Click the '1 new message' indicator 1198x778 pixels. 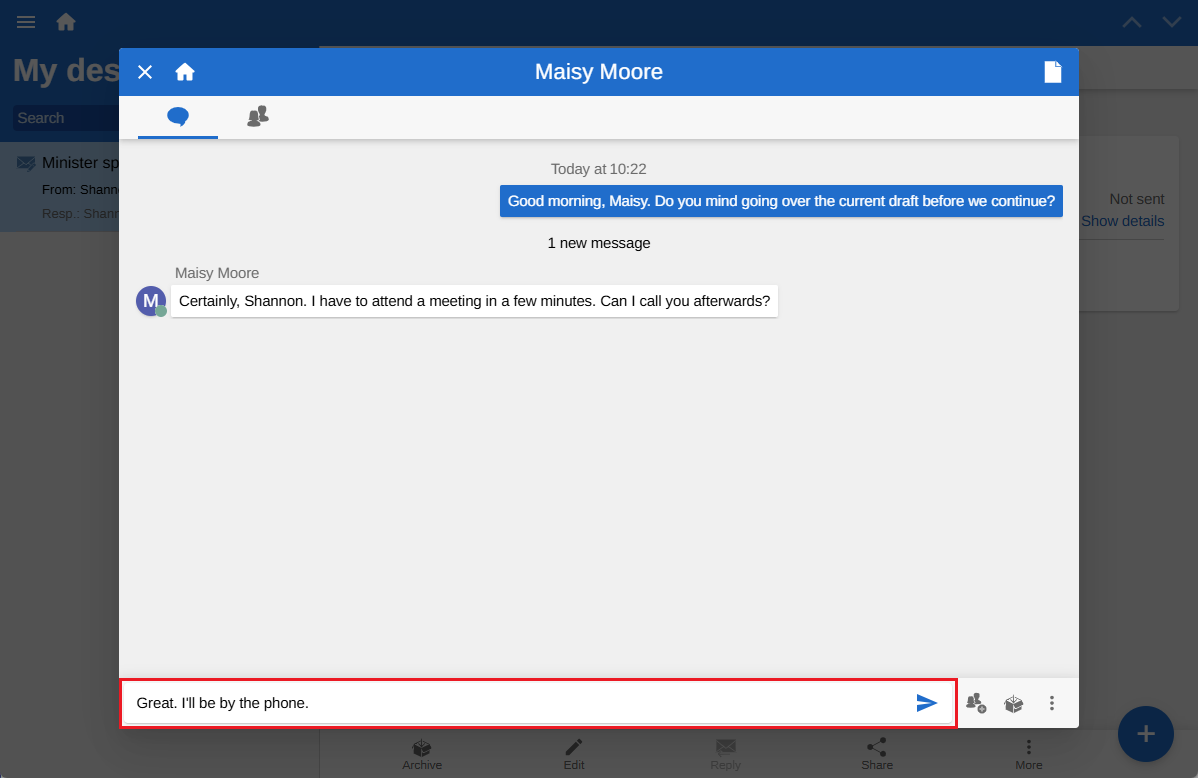pyautogui.click(x=599, y=243)
